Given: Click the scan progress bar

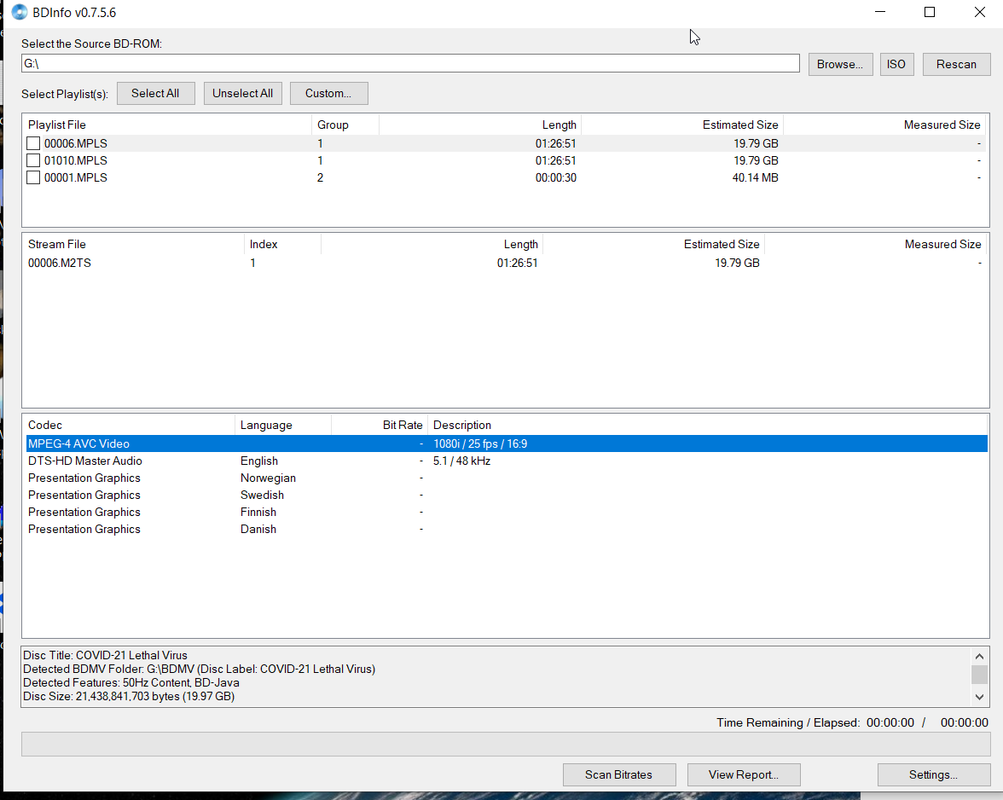Looking at the screenshot, I should click(x=505, y=744).
